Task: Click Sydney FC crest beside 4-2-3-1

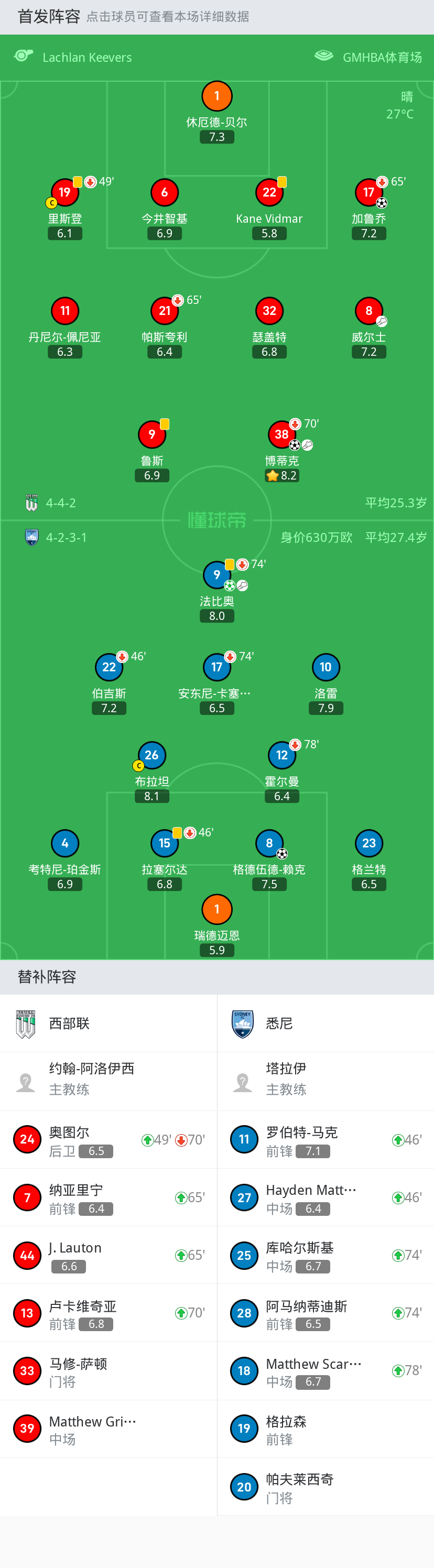Action: (x=31, y=538)
